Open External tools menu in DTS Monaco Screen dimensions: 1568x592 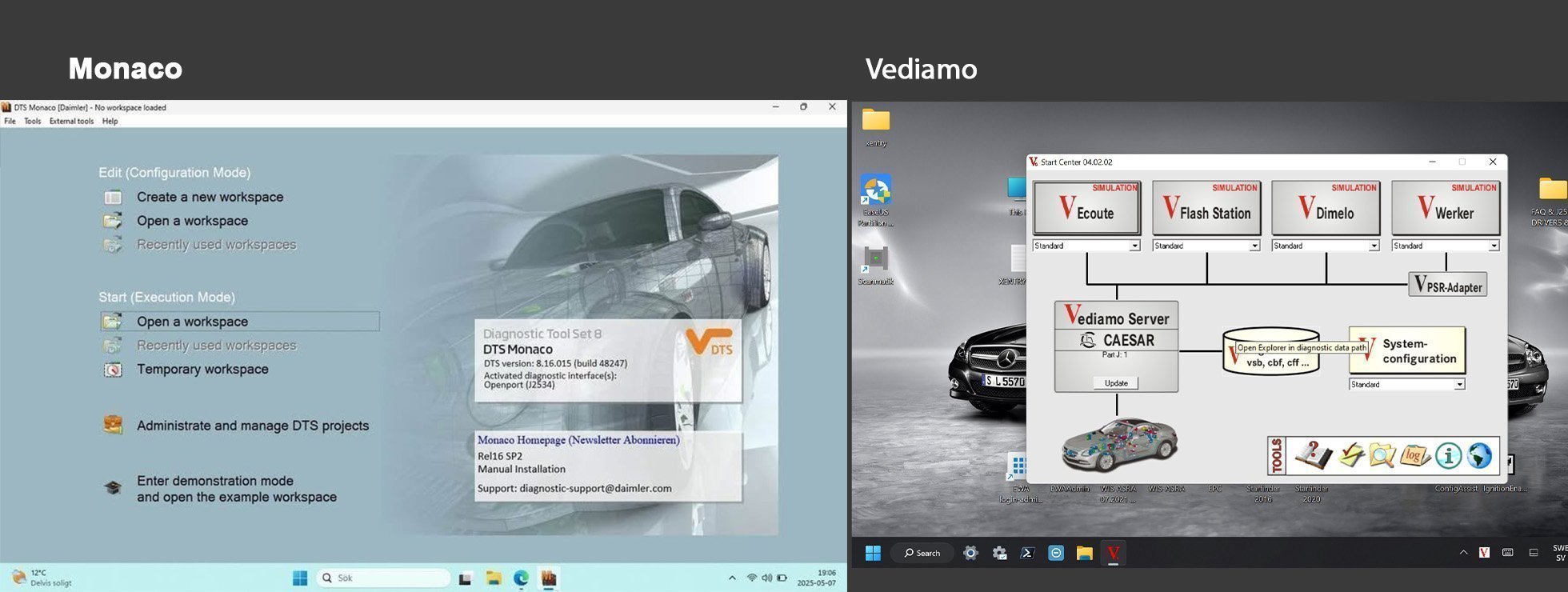coord(71,122)
